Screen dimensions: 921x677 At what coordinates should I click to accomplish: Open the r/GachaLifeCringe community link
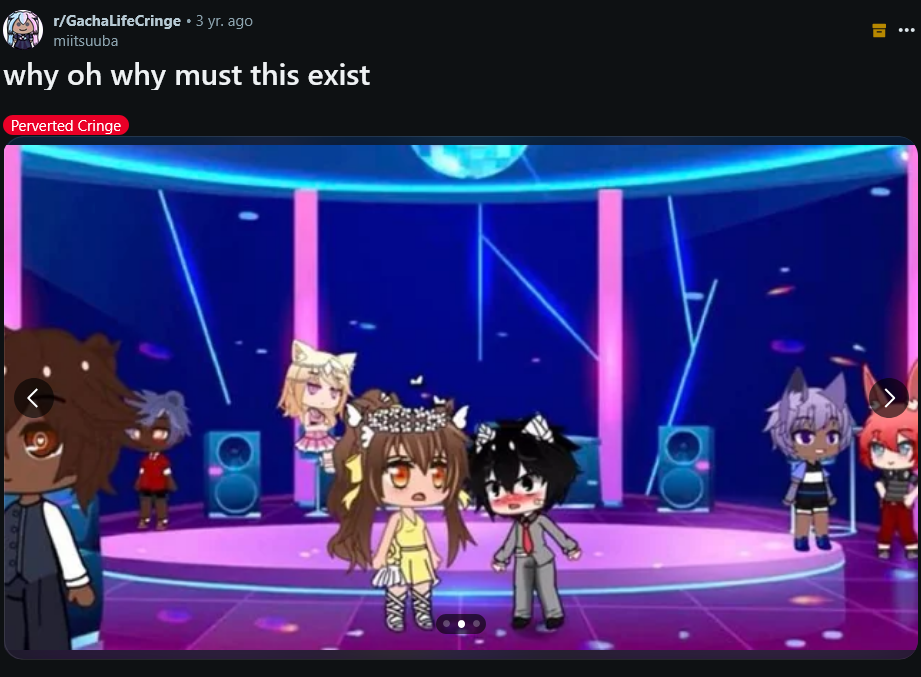click(117, 21)
